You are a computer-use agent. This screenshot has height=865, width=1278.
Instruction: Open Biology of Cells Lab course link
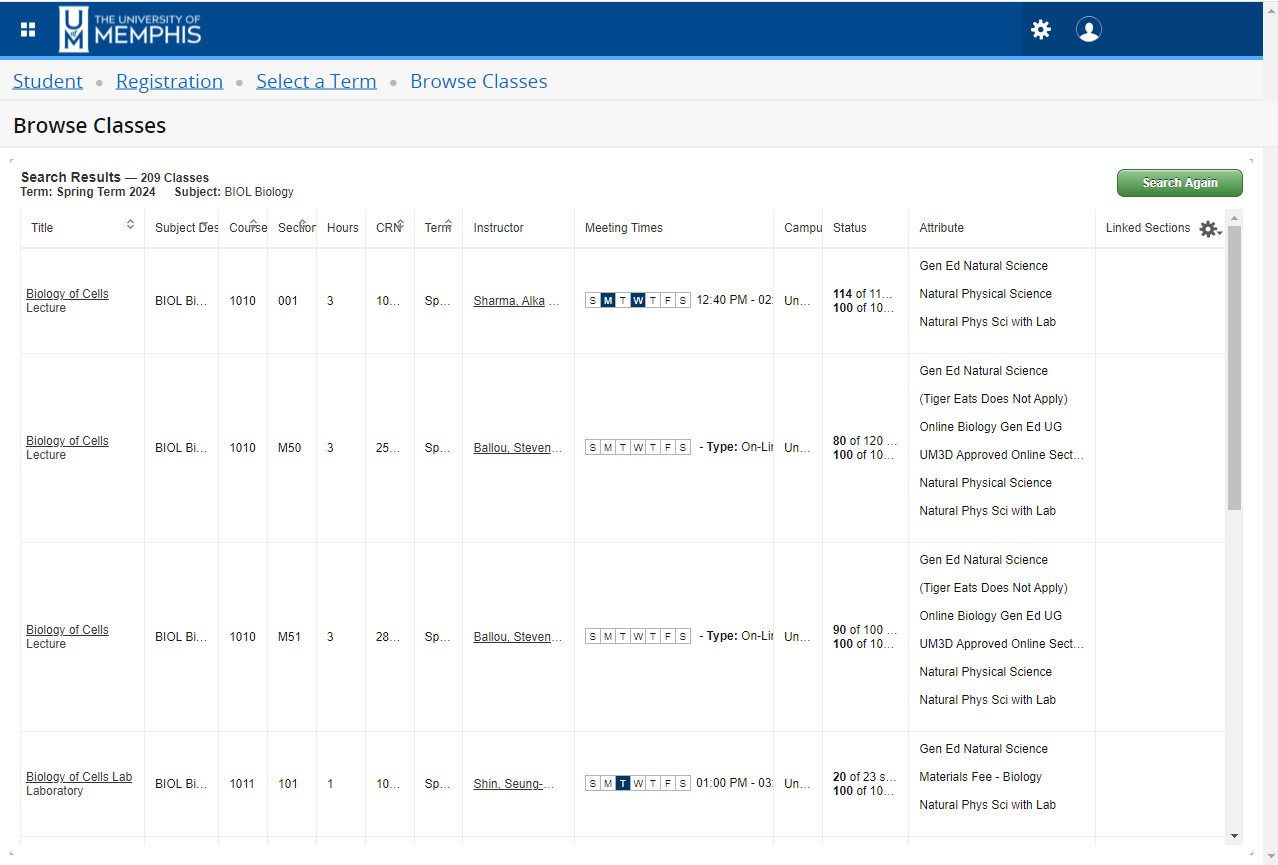(79, 777)
